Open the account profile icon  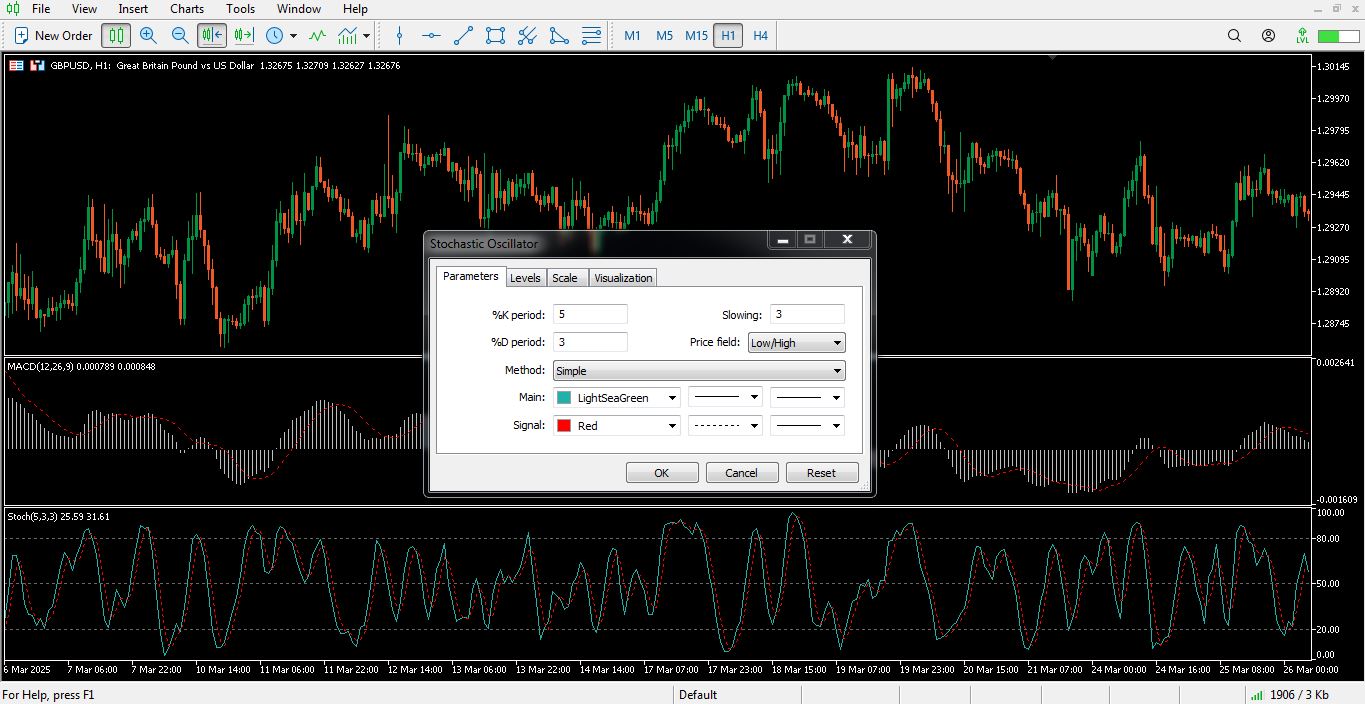tap(1268, 35)
